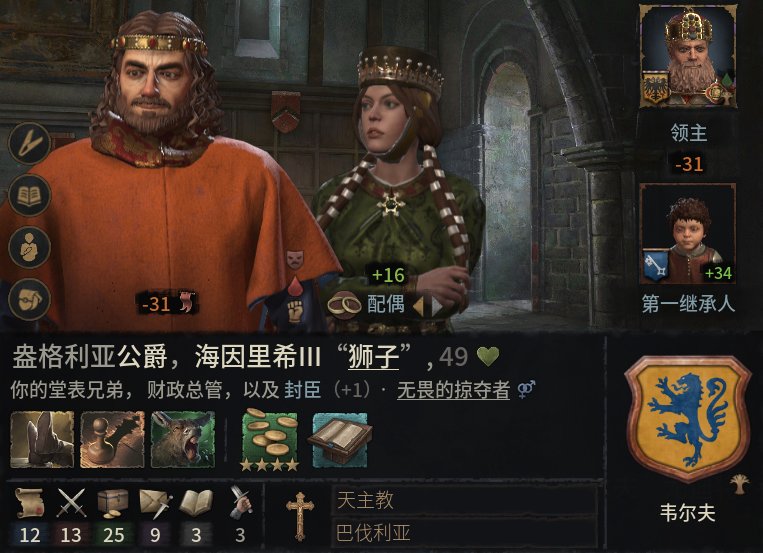Click the four-star gold coins education icon
The image size is (763, 553).
click(x=270, y=440)
